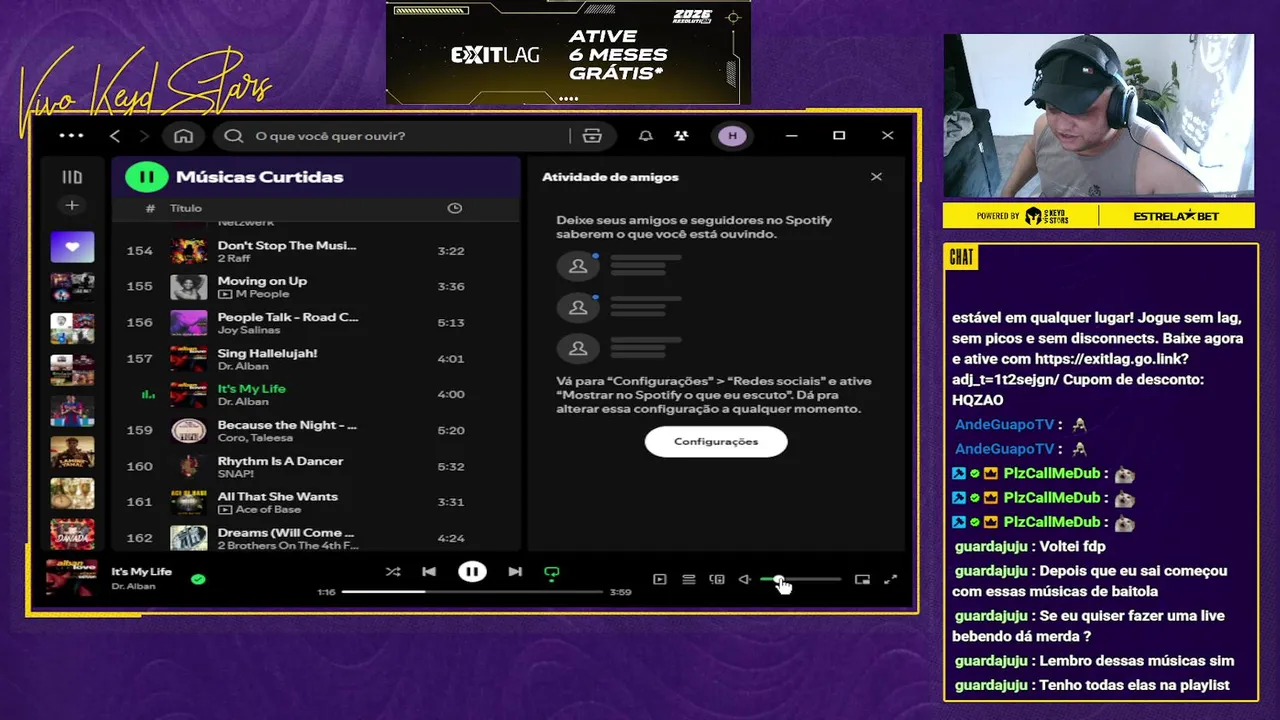
Task: Toggle liked checkmark for 'It's My Life'
Action: pyautogui.click(x=198, y=579)
